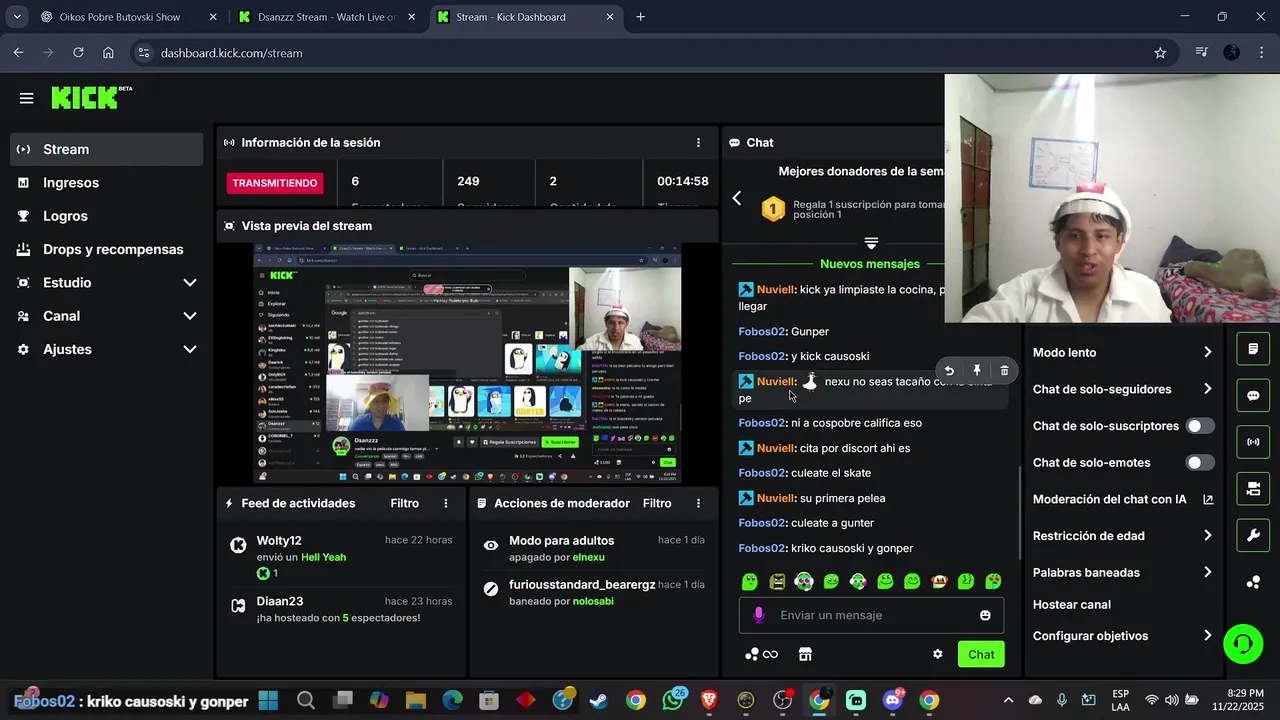Select the wrench tools icon in right sidebar

point(1253,535)
